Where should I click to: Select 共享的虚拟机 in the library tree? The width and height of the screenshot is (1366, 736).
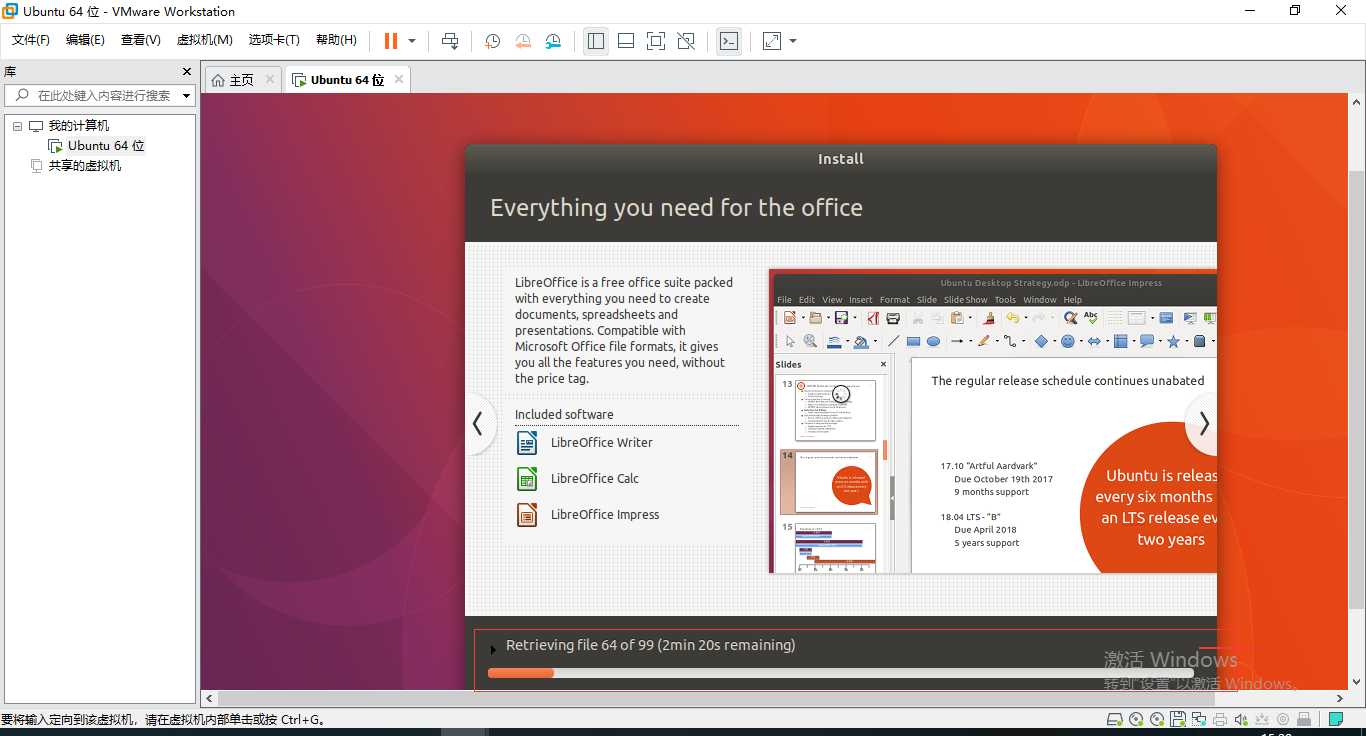[x=85, y=166]
